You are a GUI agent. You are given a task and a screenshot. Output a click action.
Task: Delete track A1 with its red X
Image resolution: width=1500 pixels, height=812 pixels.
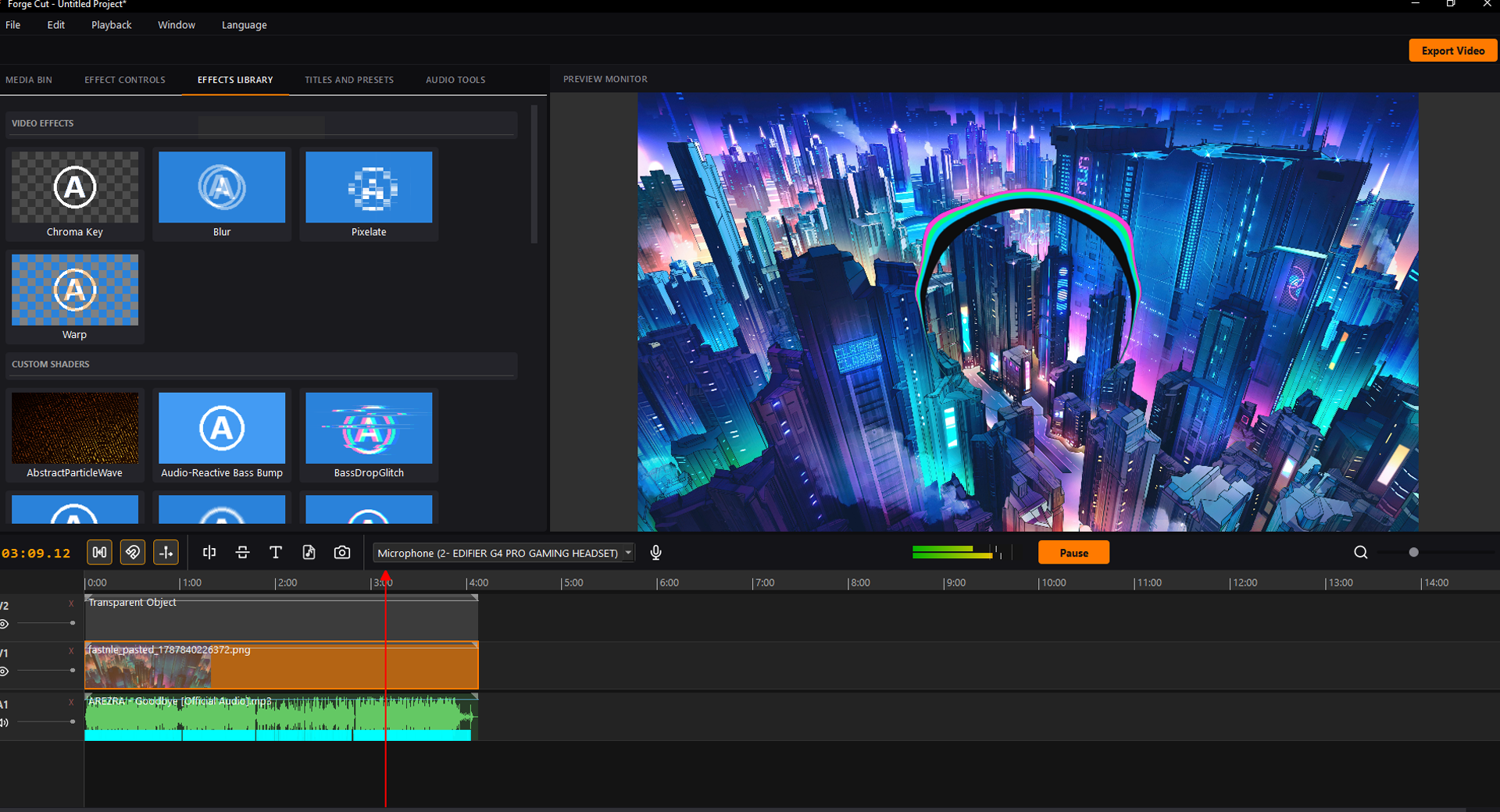71,702
